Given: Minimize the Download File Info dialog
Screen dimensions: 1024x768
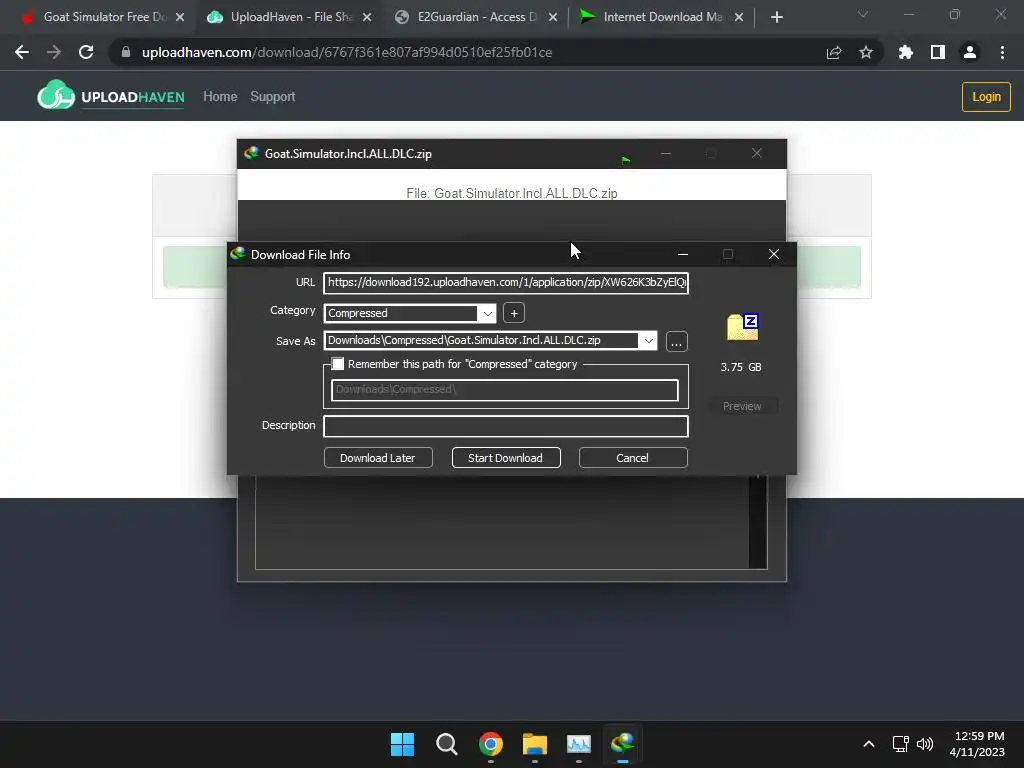Looking at the screenshot, I should click(683, 254).
